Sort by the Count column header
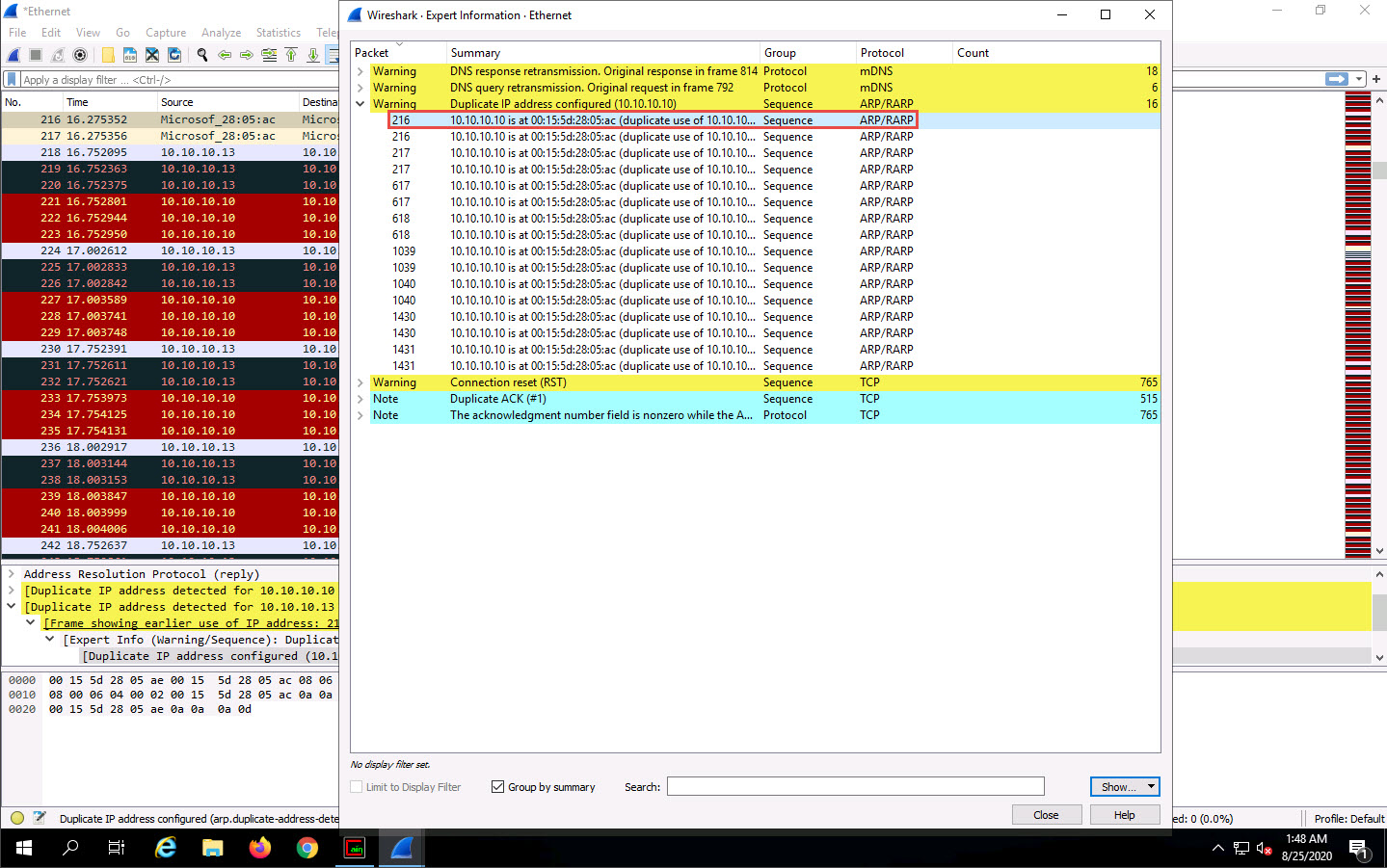 1055,53
